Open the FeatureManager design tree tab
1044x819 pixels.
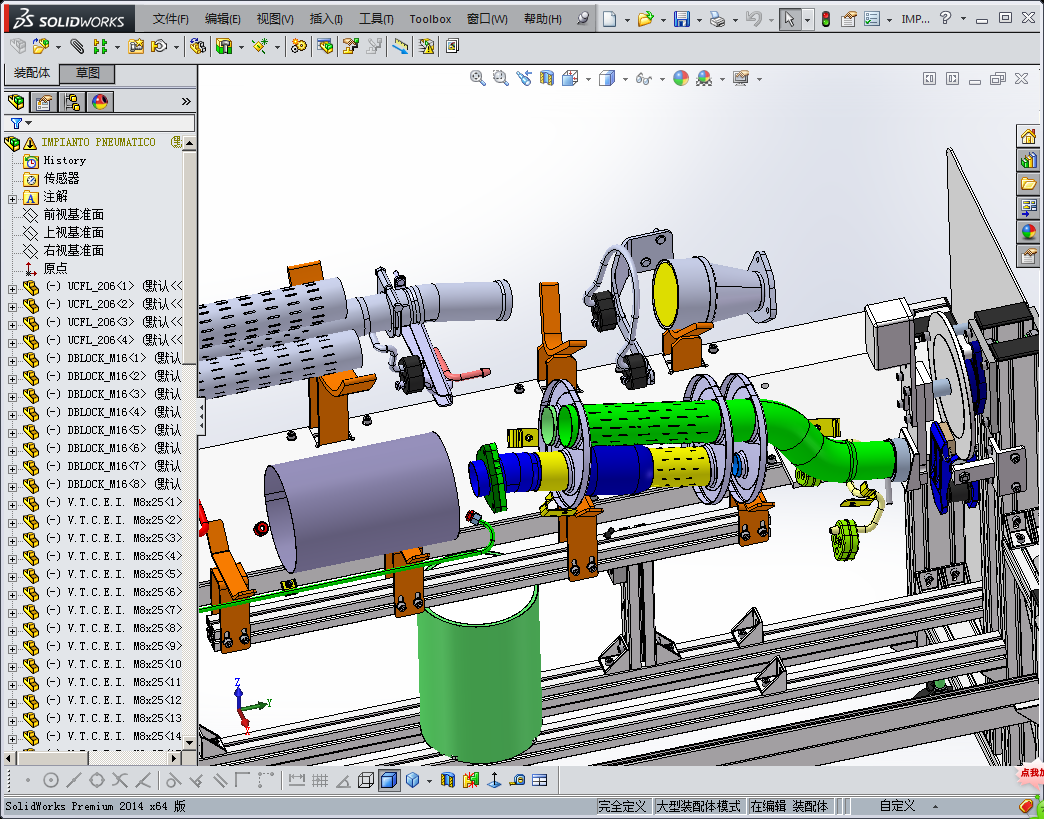(x=17, y=102)
